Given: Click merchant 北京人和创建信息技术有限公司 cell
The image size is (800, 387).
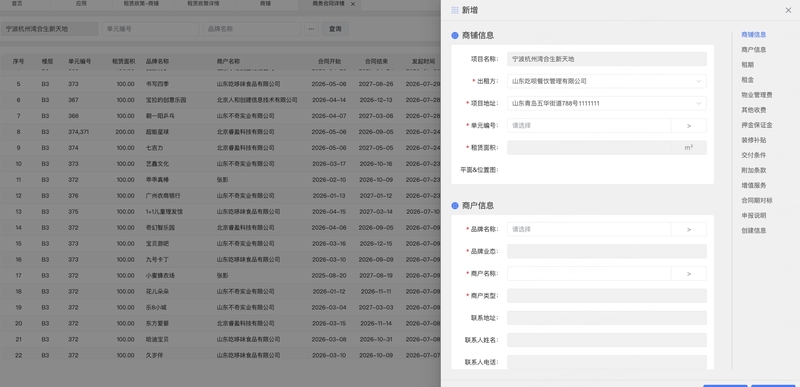Looking at the screenshot, I should 257,100.
